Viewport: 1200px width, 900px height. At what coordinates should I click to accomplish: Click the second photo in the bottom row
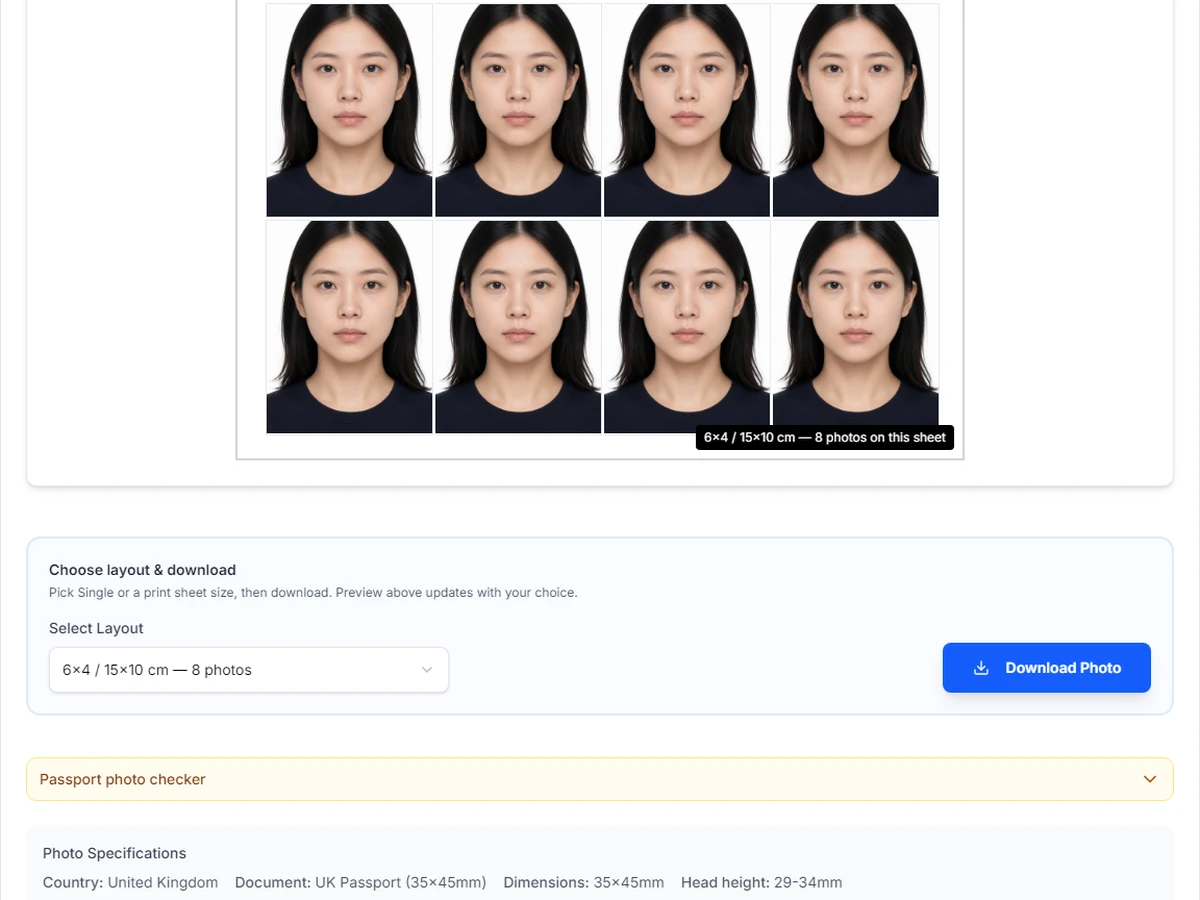pyautogui.click(x=518, y=327)
